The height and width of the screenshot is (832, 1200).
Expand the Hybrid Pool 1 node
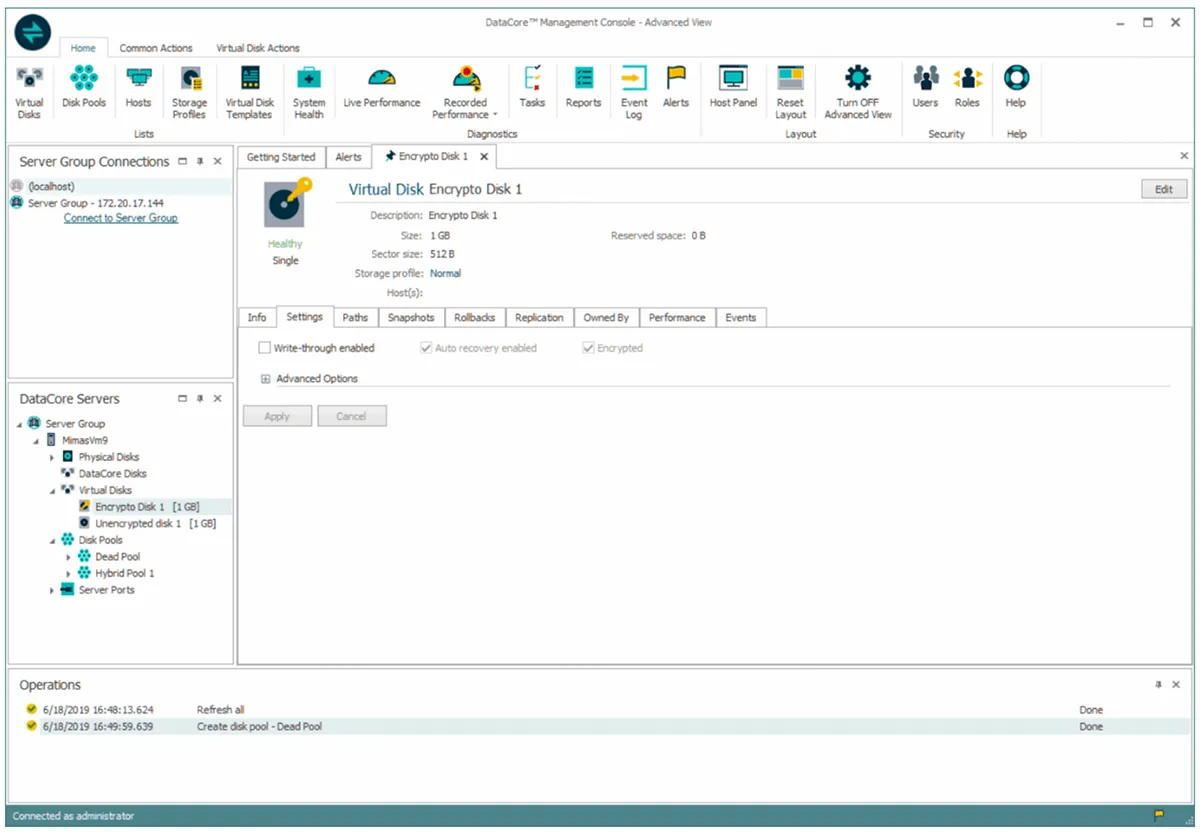click(69, 574)
